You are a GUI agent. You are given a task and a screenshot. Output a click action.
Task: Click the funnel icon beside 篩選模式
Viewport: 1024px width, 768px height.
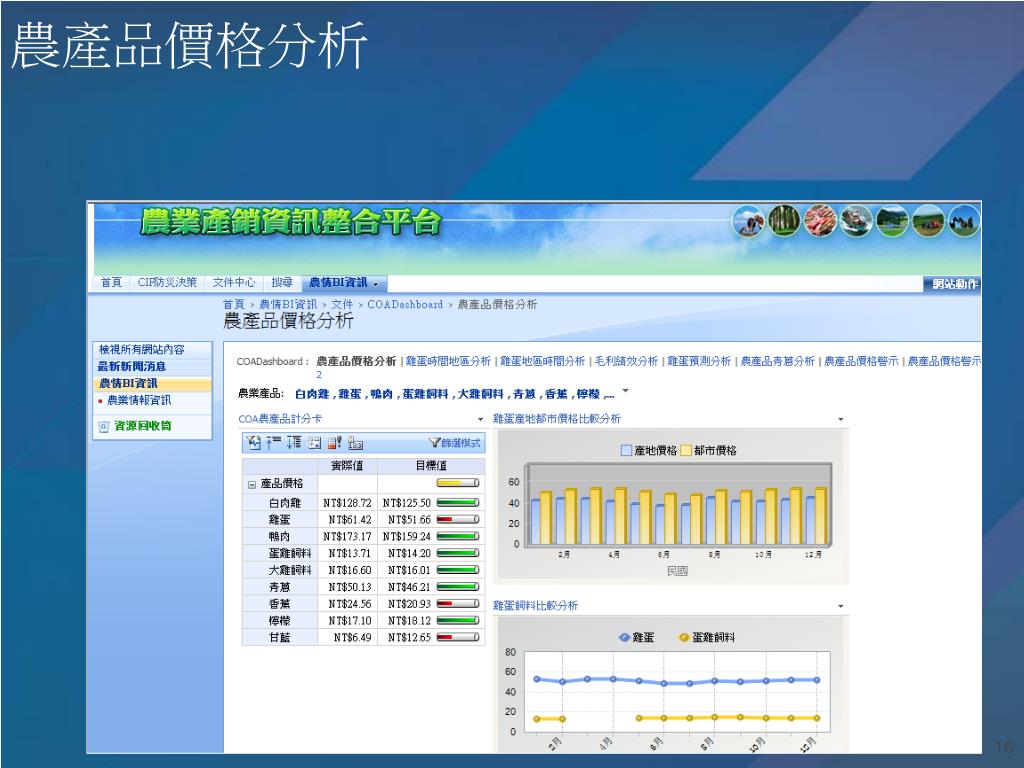[x=434, y=443]
